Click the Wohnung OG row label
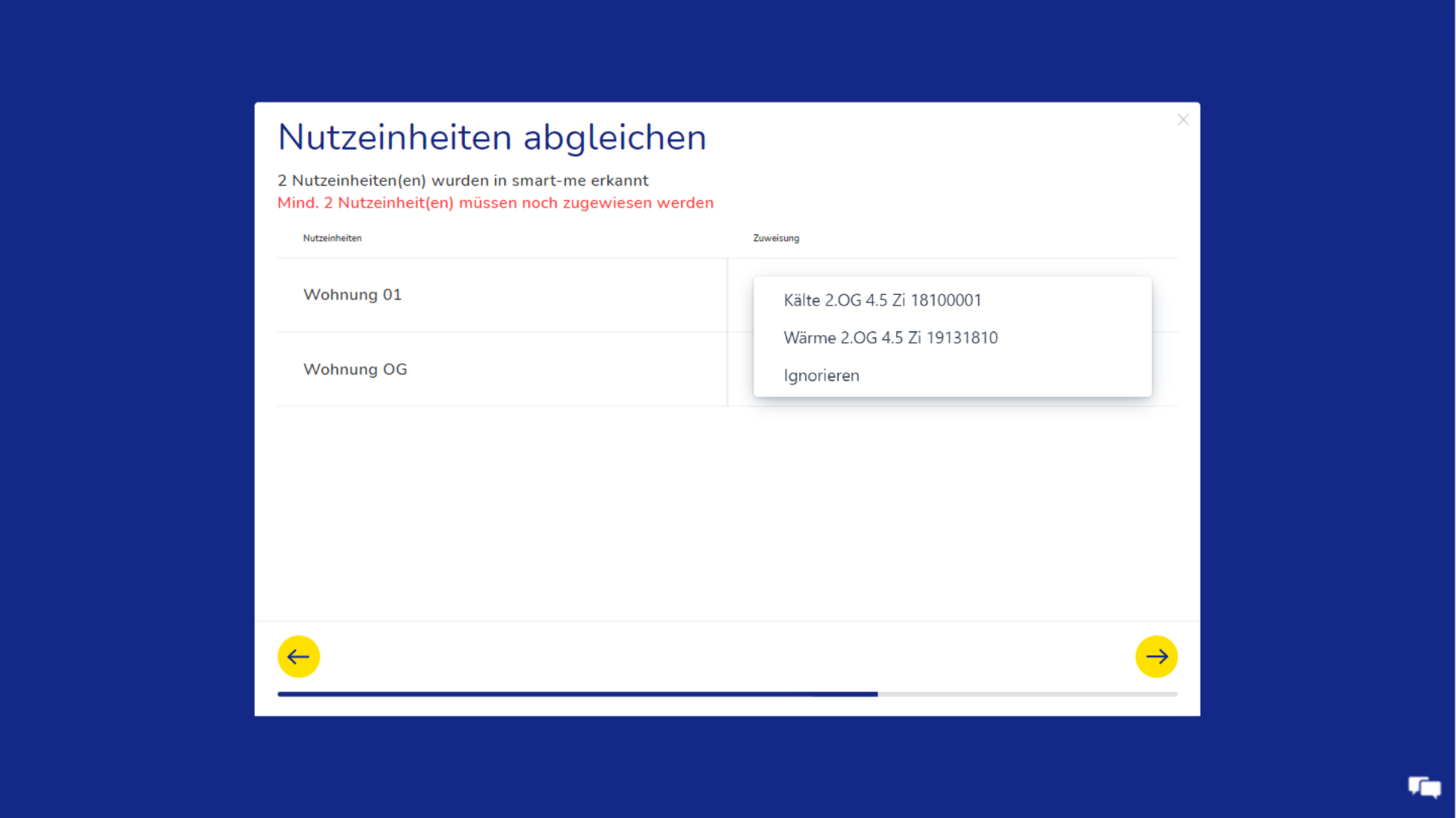The width and height of the screenshot is (1456, 818). click(x=355, y=369)
